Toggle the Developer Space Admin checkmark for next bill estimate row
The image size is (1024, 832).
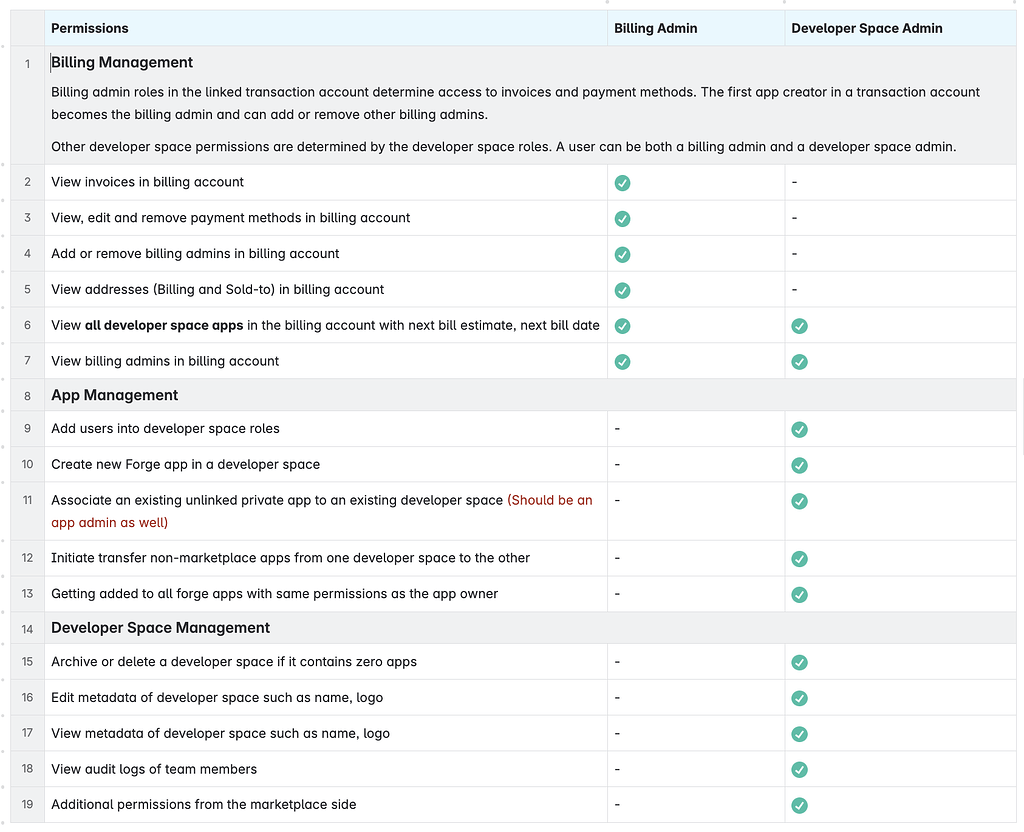tap(799, 326)
